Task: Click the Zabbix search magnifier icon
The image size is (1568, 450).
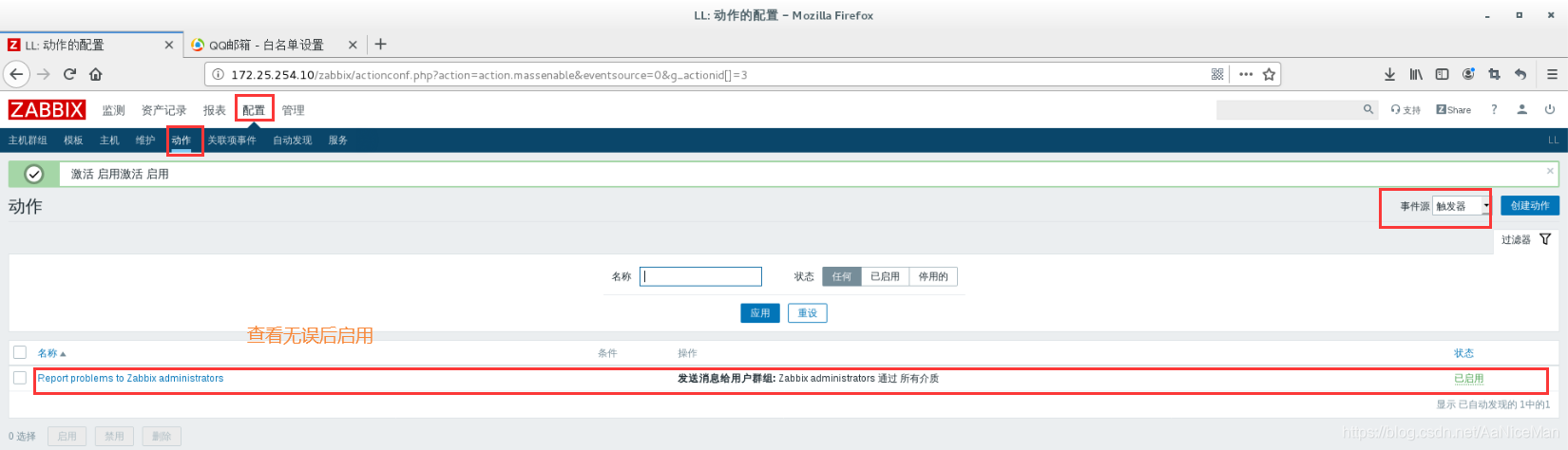Action: click(1368, 109)
